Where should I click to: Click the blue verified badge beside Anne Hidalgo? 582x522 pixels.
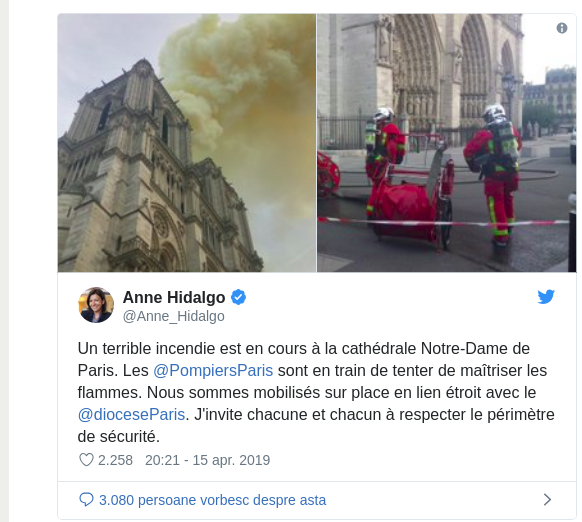click(238, 297)
